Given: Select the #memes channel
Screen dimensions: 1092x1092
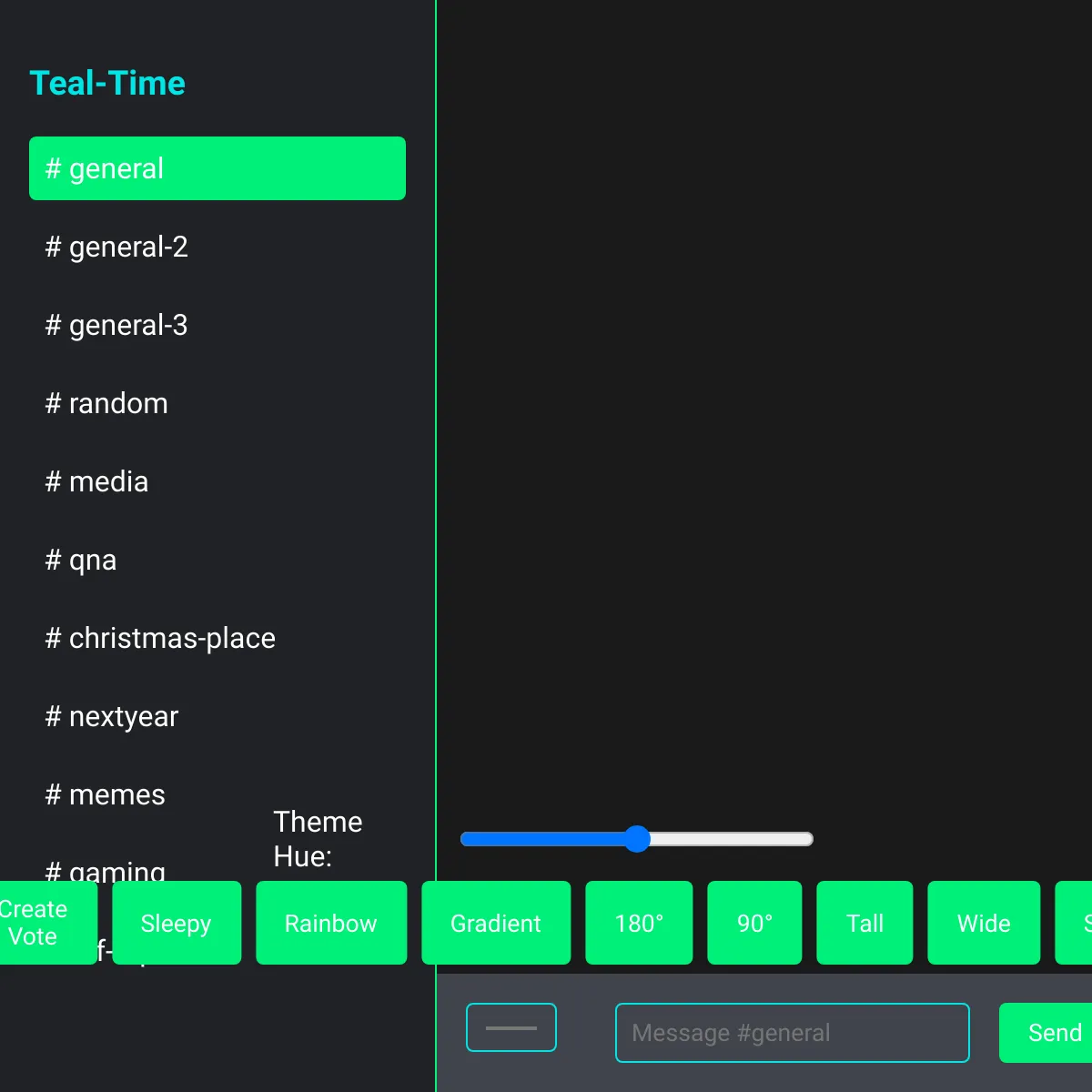Looking at the screenshot, I should pyautogui.click(x=105, y=794).
